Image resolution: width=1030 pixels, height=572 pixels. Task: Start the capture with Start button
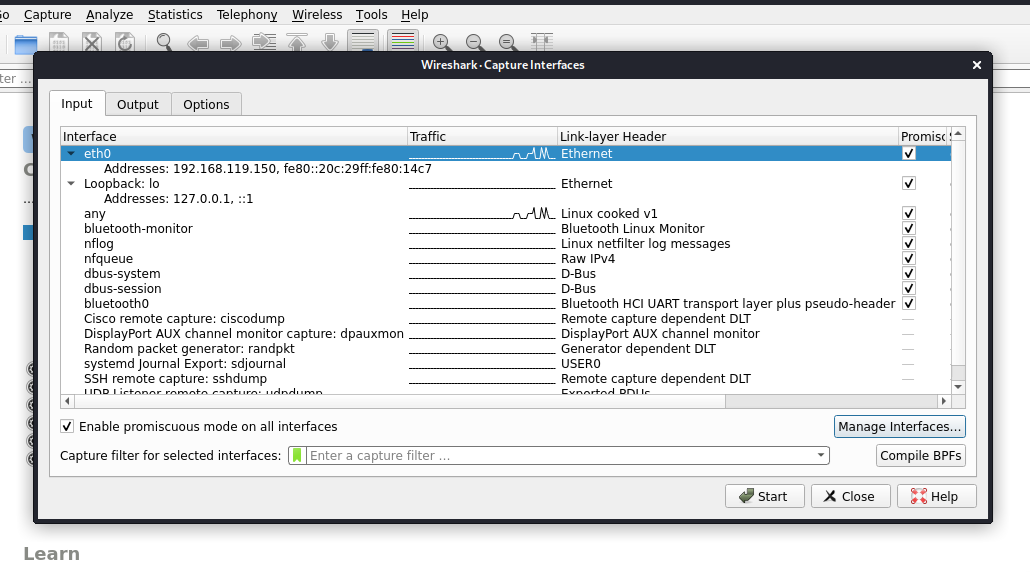pyautogui.click(x=765, y=496)
